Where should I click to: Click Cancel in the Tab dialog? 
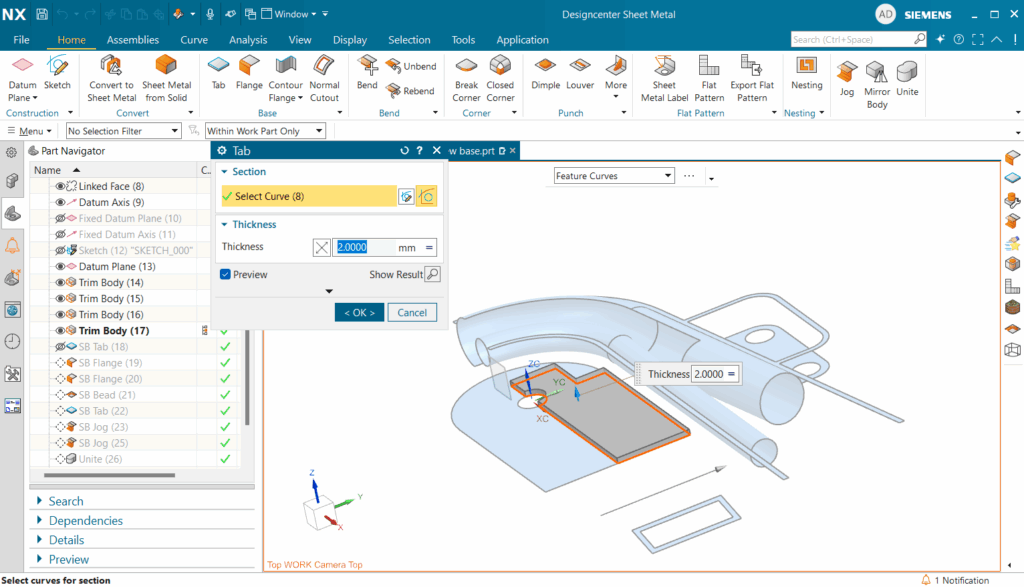pos(412,312)
